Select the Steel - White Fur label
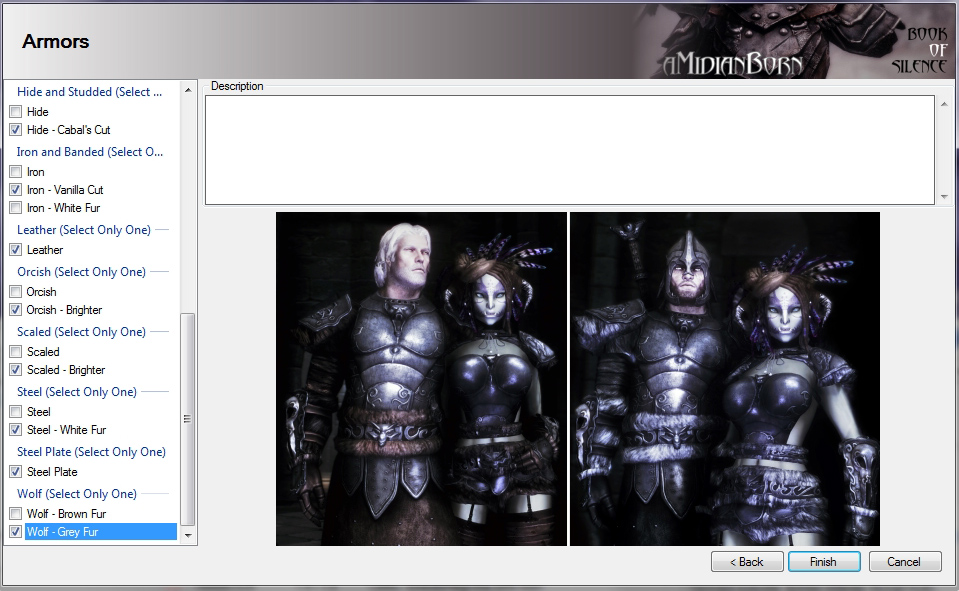Viewport: 959px width, 591px height. point(67,429)
